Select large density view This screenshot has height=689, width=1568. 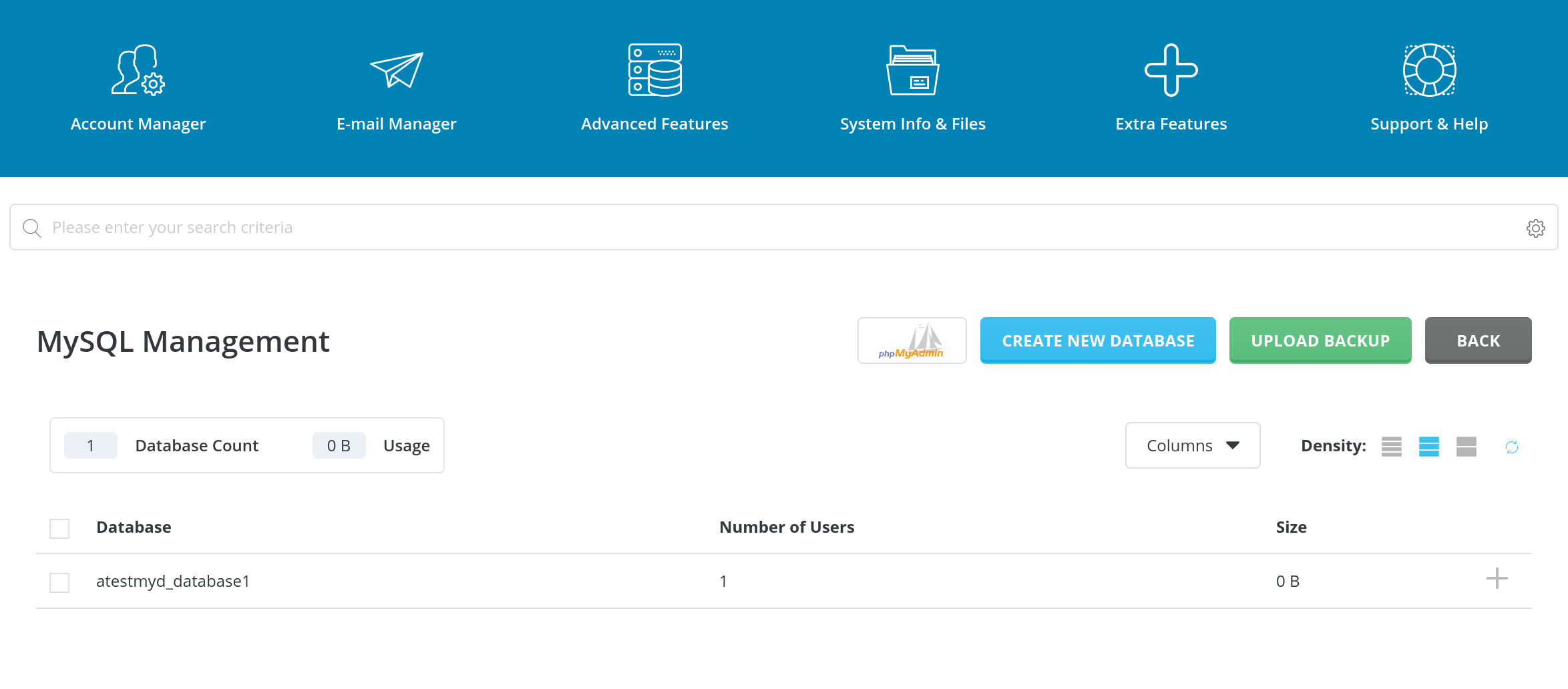[1466, 446]
